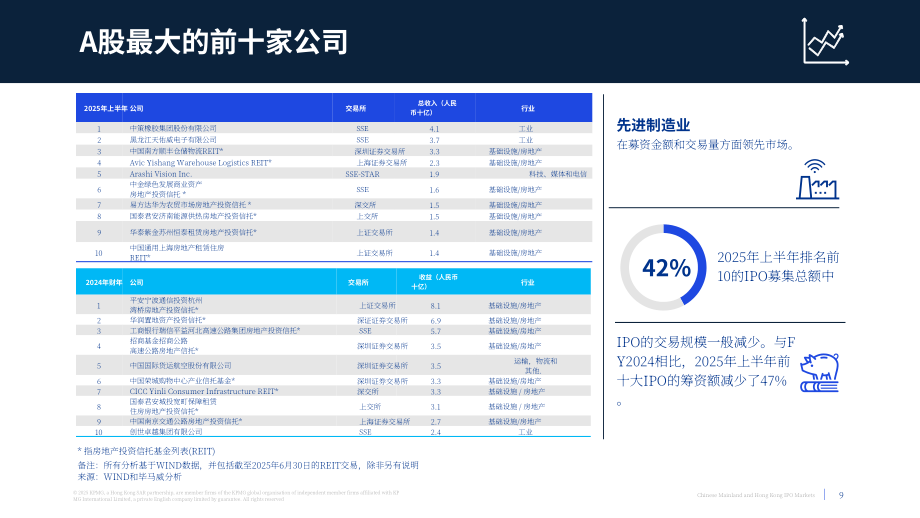The image size is (920, 518).
Task: Select the 招商基金招商公路 company entry
Action: [x=164, y=346]
